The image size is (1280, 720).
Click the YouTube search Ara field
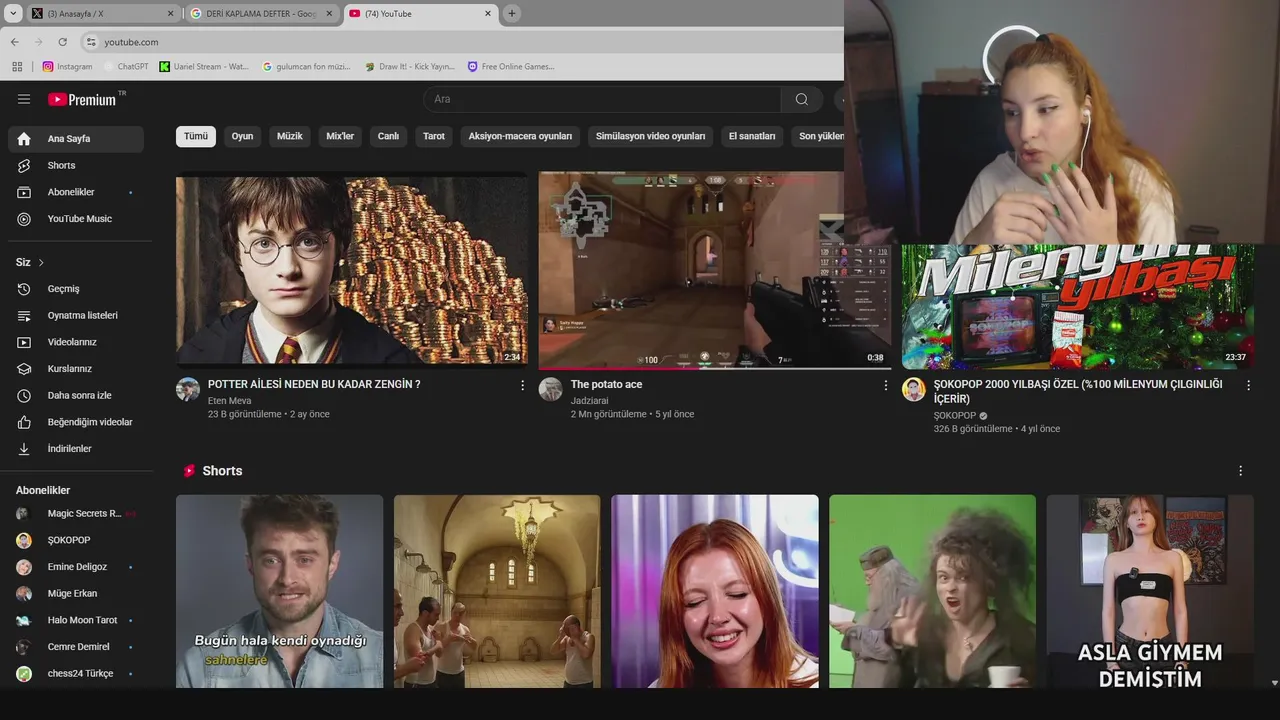click(x=602, y=99)
